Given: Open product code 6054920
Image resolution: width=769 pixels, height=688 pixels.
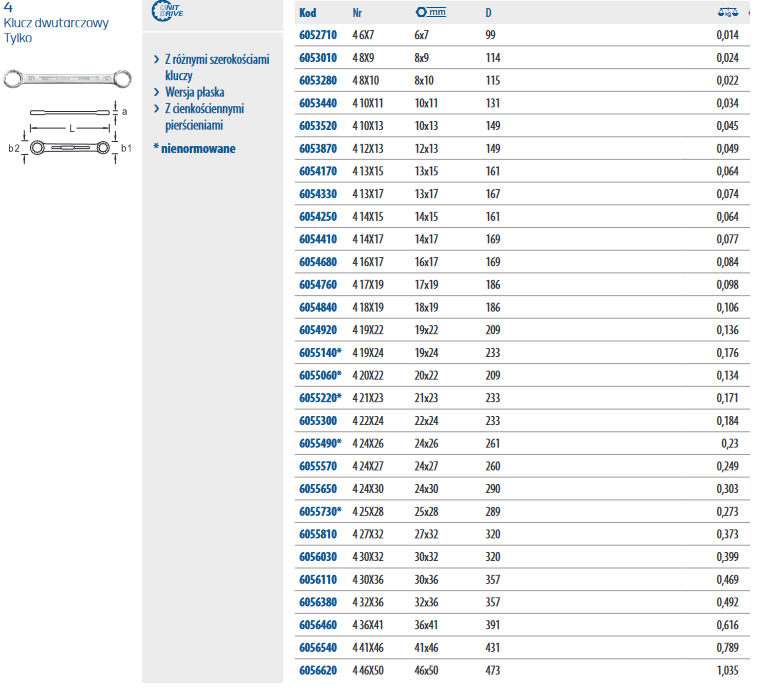Looking at the screenshot, I should (x=317, y=329).
